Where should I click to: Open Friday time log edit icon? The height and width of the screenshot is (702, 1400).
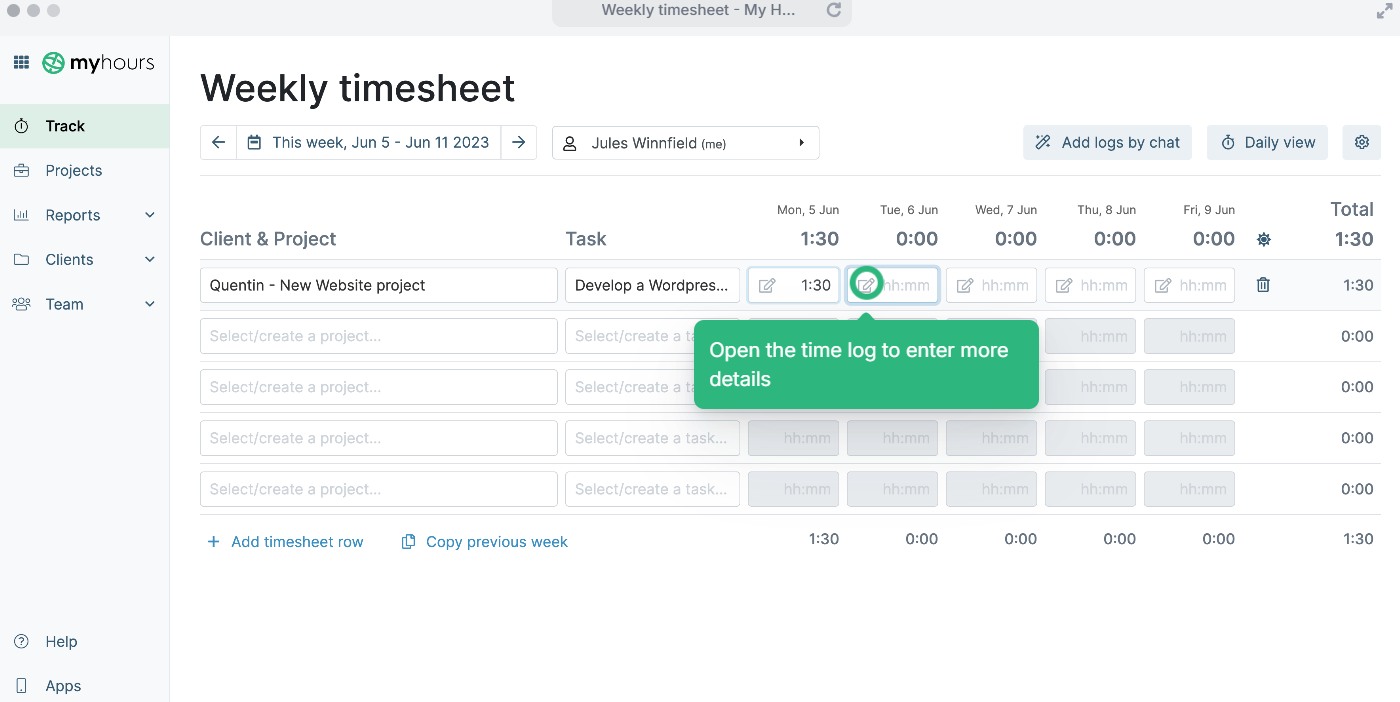[1163, 286]
